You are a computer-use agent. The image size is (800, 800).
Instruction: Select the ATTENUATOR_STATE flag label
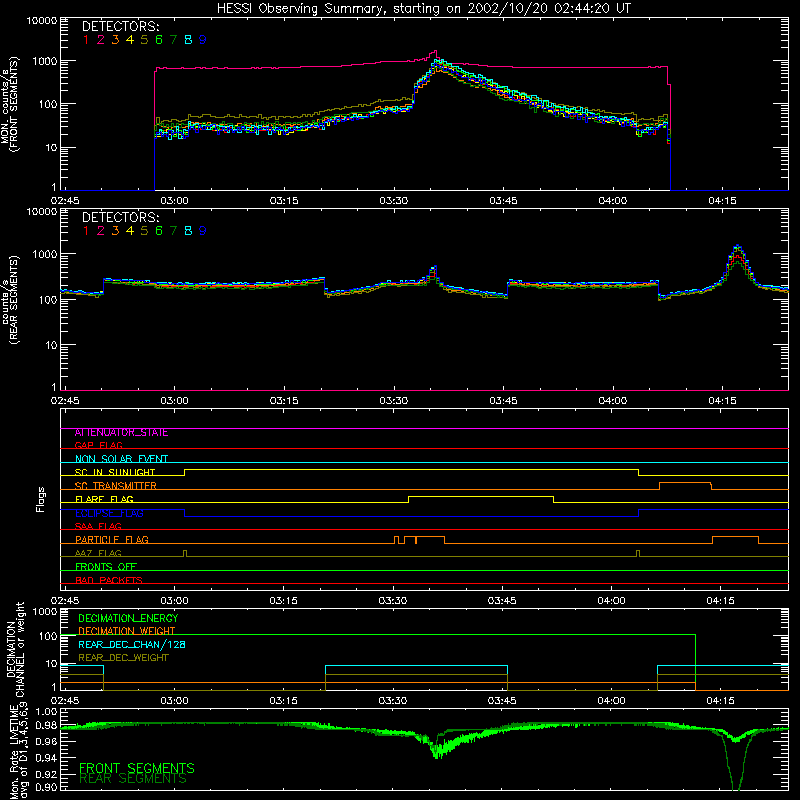121,433
